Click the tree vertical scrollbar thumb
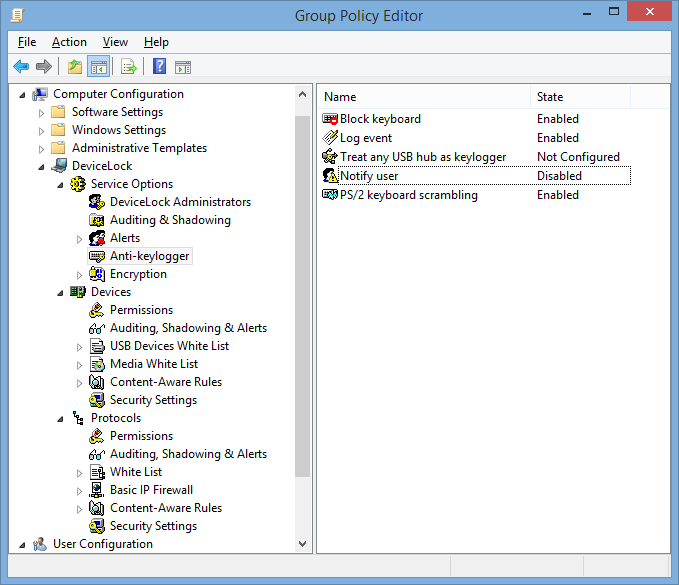Image resolution: width=679 pixels, height=585 pixels. tap(303, 296)
